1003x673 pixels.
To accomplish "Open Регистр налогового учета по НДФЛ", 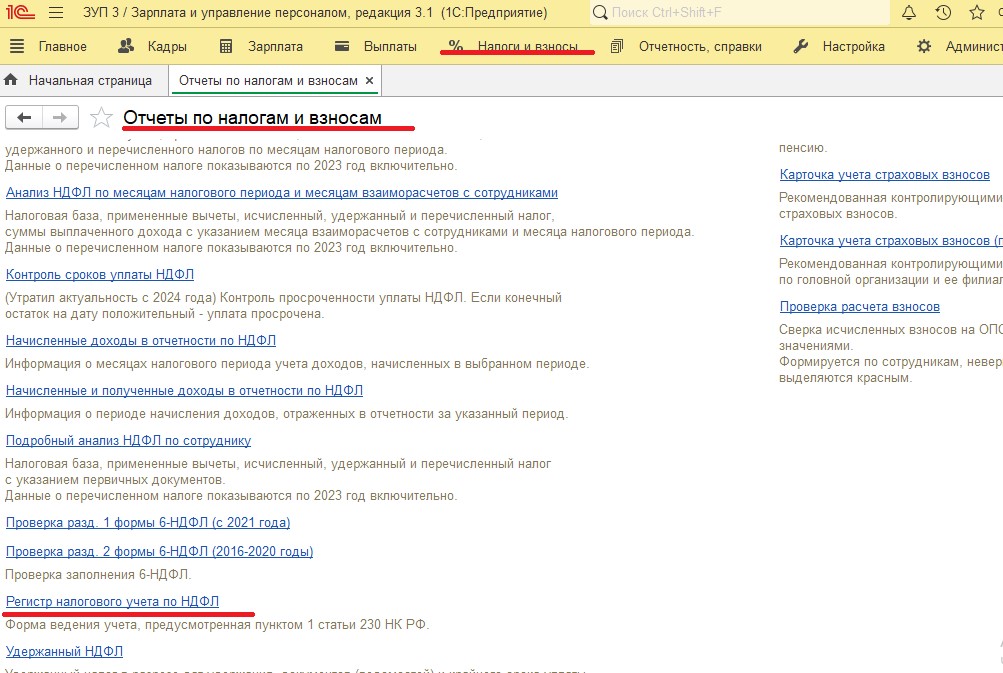I will tap(113, 601).
